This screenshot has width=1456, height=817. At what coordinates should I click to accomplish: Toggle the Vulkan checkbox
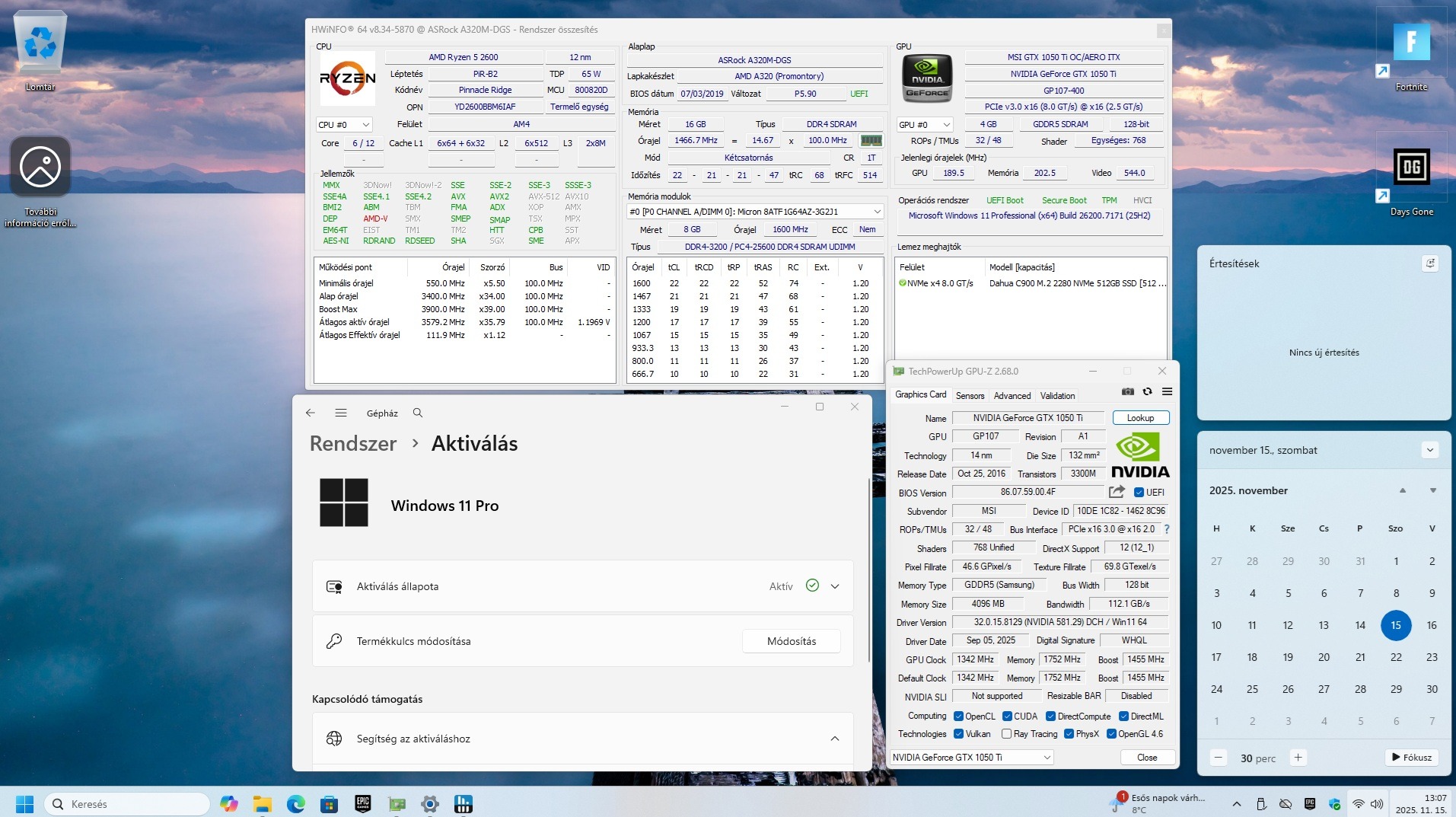958,734
